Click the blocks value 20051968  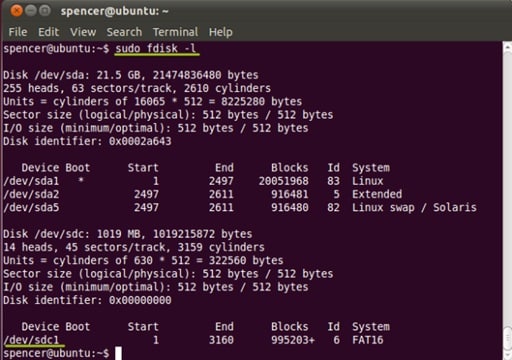(x=284, y=181)
